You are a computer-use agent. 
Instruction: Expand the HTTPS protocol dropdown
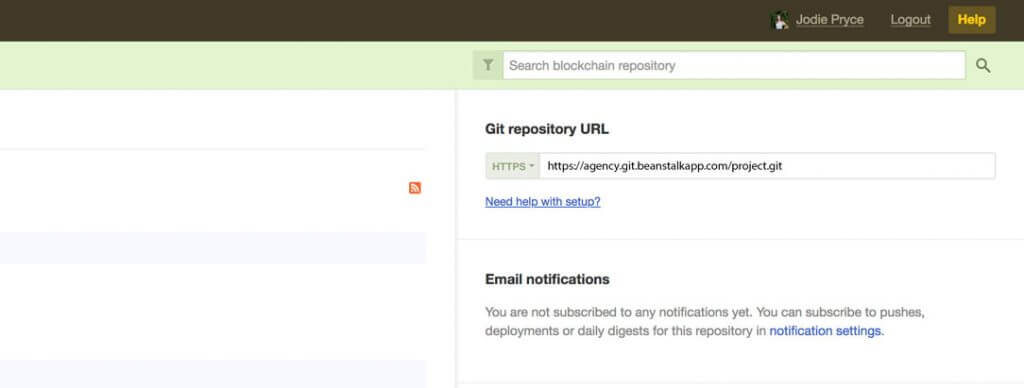pyautogui.click(x=513, y=166)
